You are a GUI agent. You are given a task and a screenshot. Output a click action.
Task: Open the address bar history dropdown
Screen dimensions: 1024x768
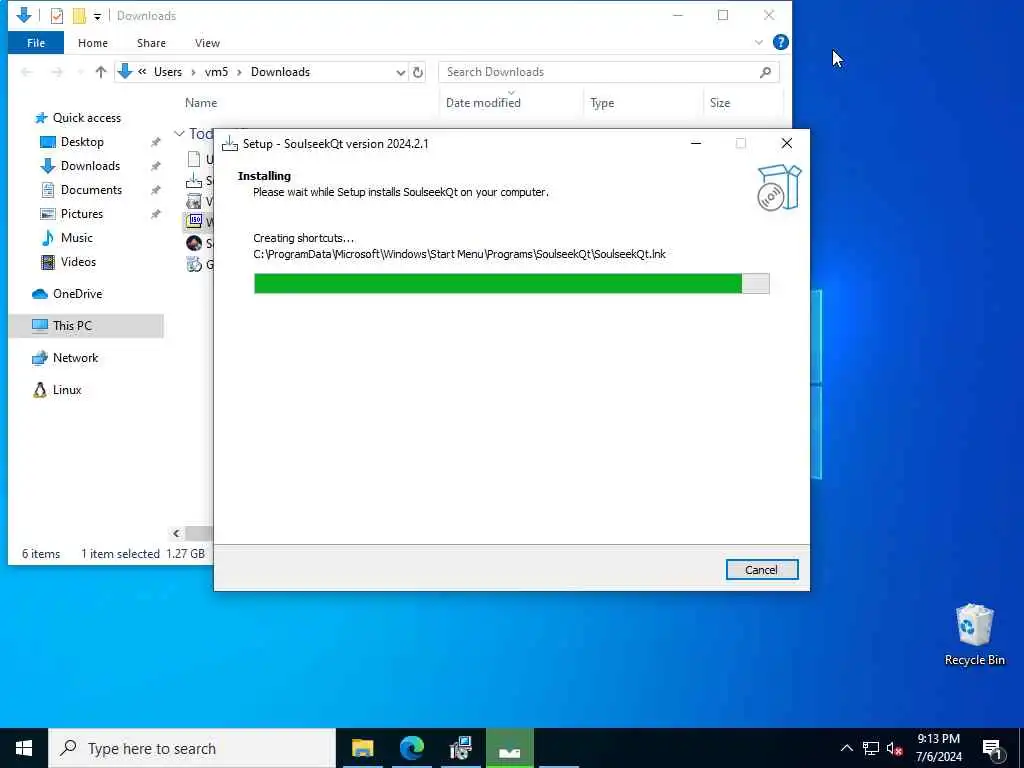(400, 72)
